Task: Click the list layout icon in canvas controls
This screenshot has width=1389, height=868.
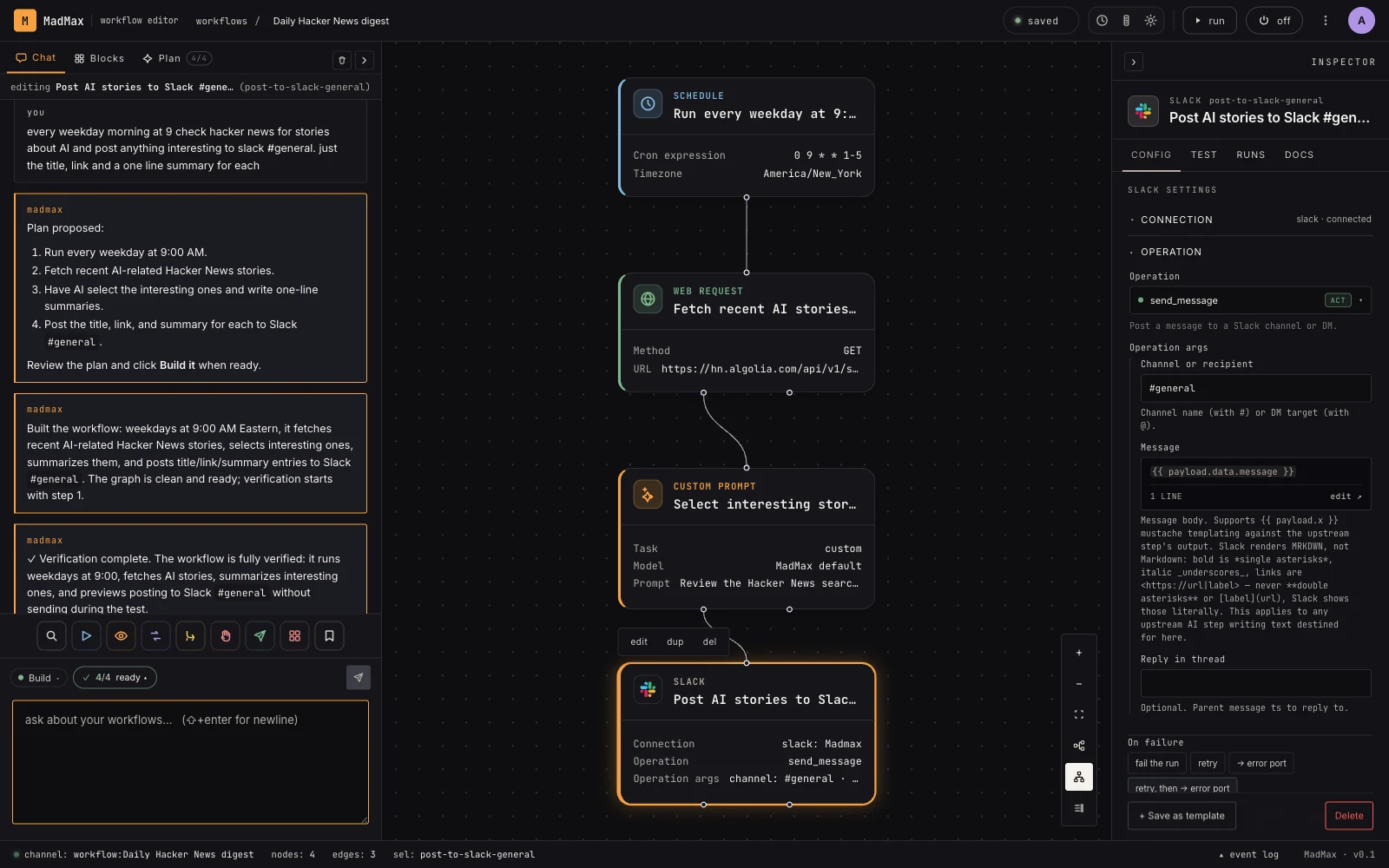Action: click(x=1079, y=808)
